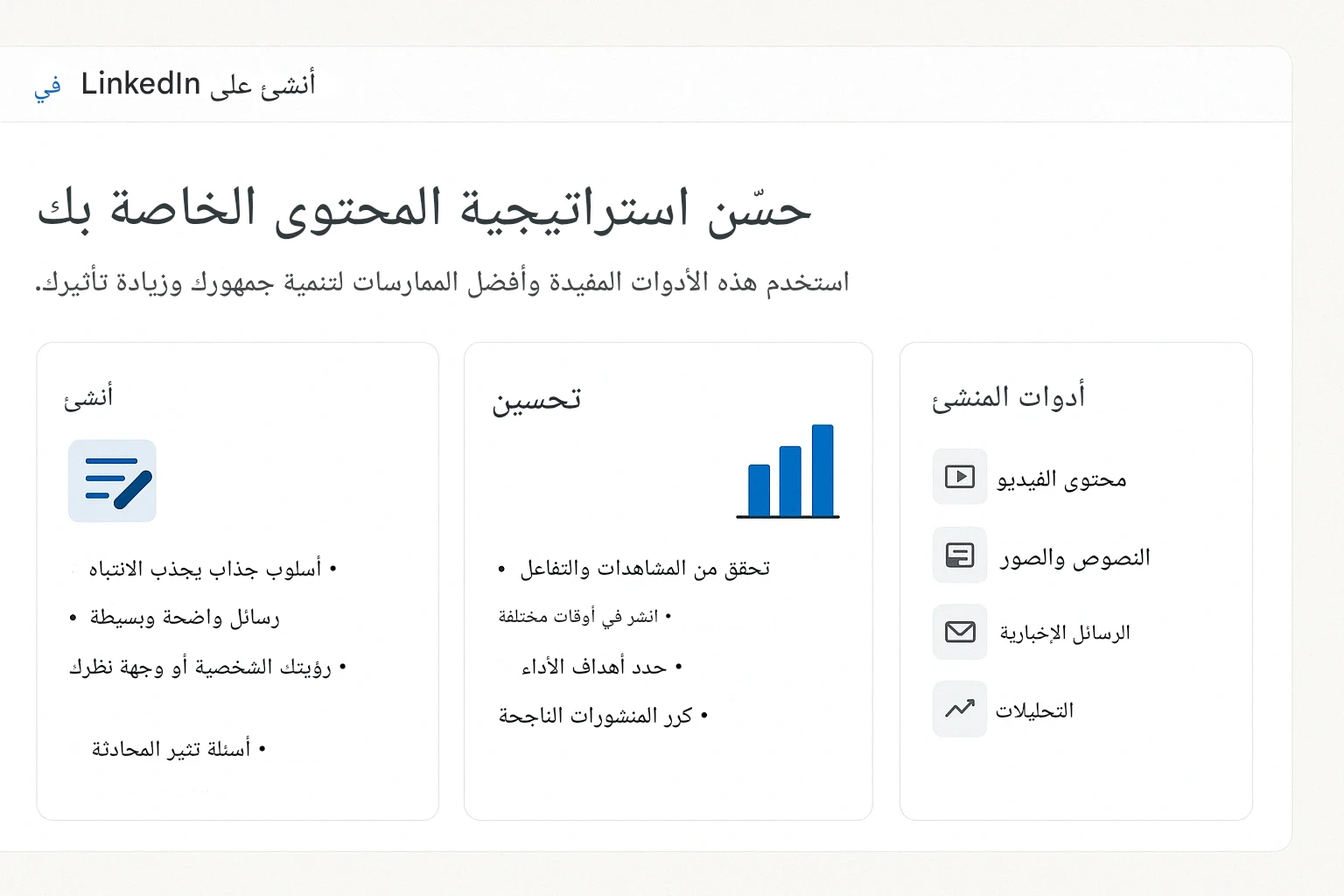Click main heading حسّن استراتيجية المحتوى الخاصة بك
Screen dimensions: 1344x896
[424, 211]
